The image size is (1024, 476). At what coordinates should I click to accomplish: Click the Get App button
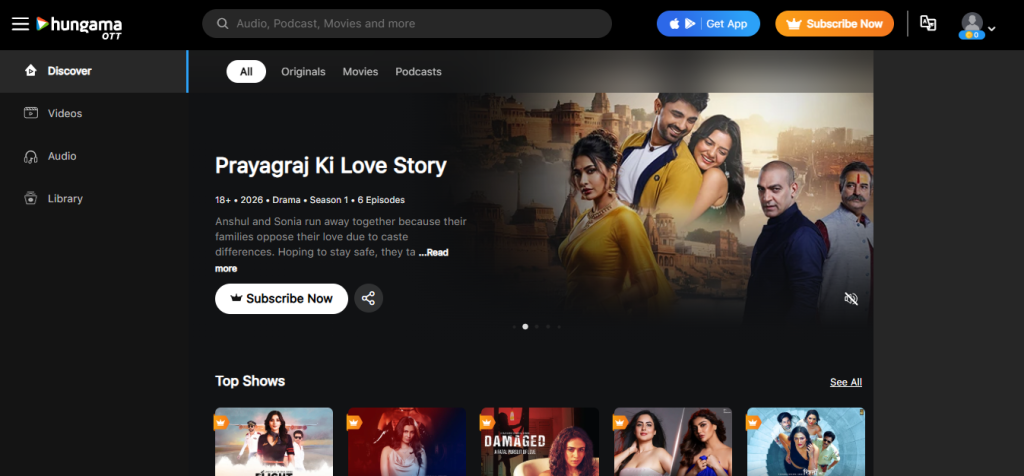pyautogui.click(x=708, y=24)
